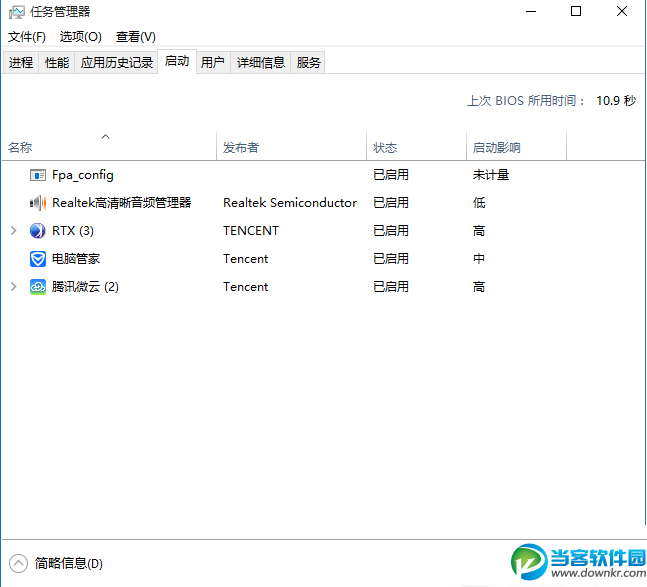
Task: Select the RTX (3) entry name
Action: point(73,231)
